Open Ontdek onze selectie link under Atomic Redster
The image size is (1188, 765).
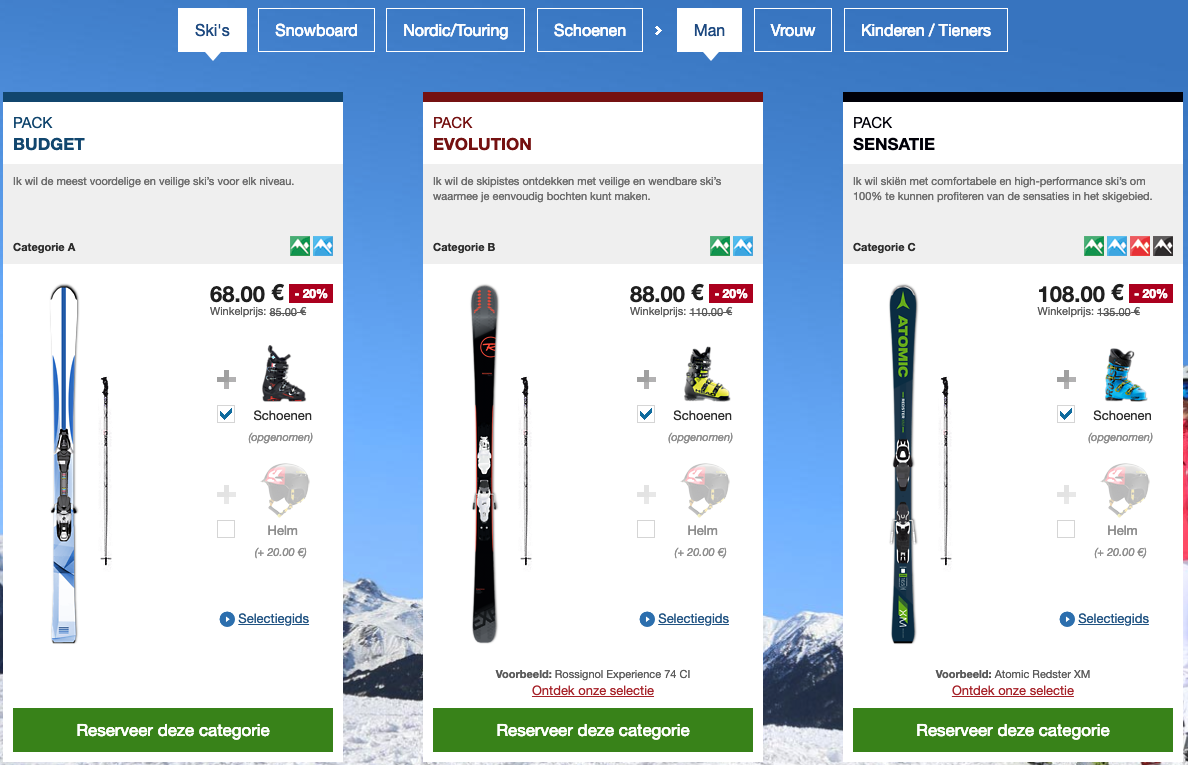pos(1012,691)
